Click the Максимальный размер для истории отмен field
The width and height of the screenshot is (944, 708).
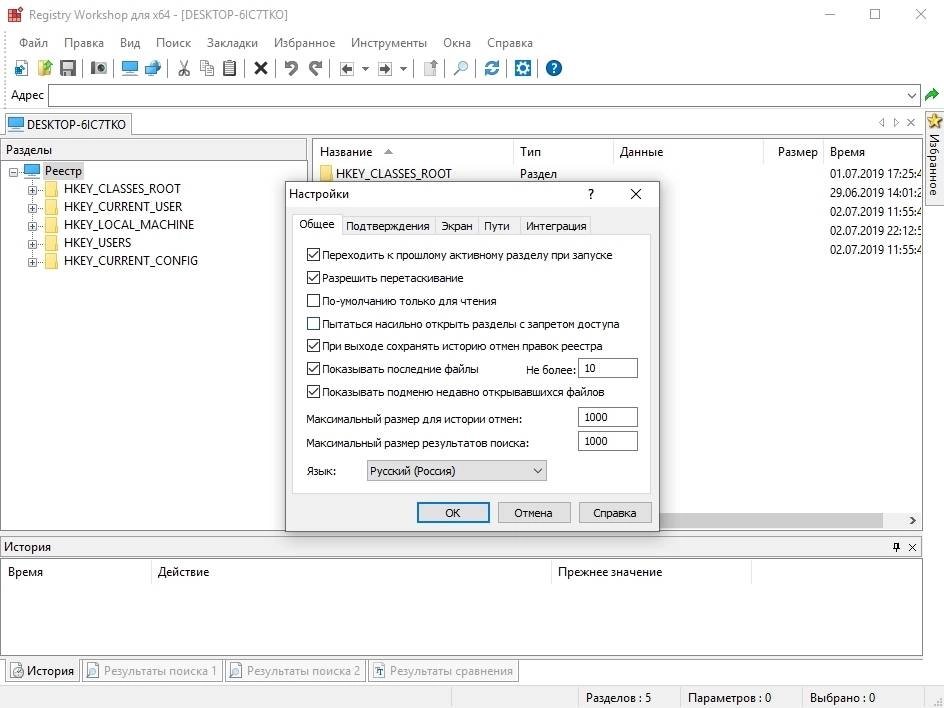(607, 417)
